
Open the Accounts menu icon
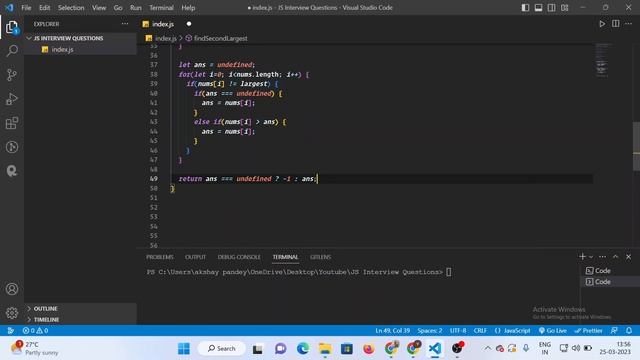[x=12, y=289]
